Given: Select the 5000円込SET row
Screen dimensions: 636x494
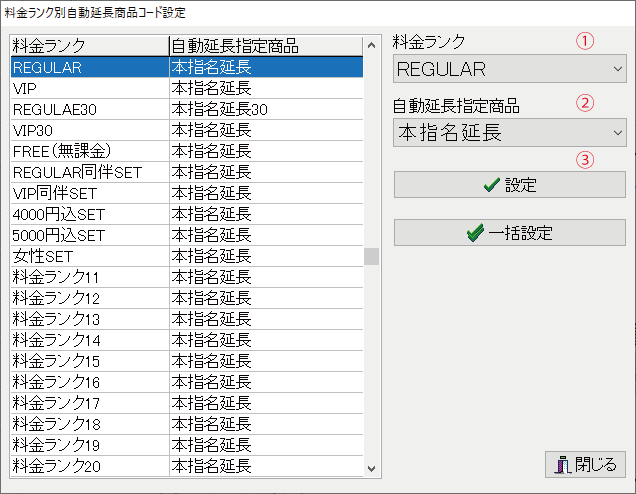Looking at the screenshot, I should click(187, 236).
